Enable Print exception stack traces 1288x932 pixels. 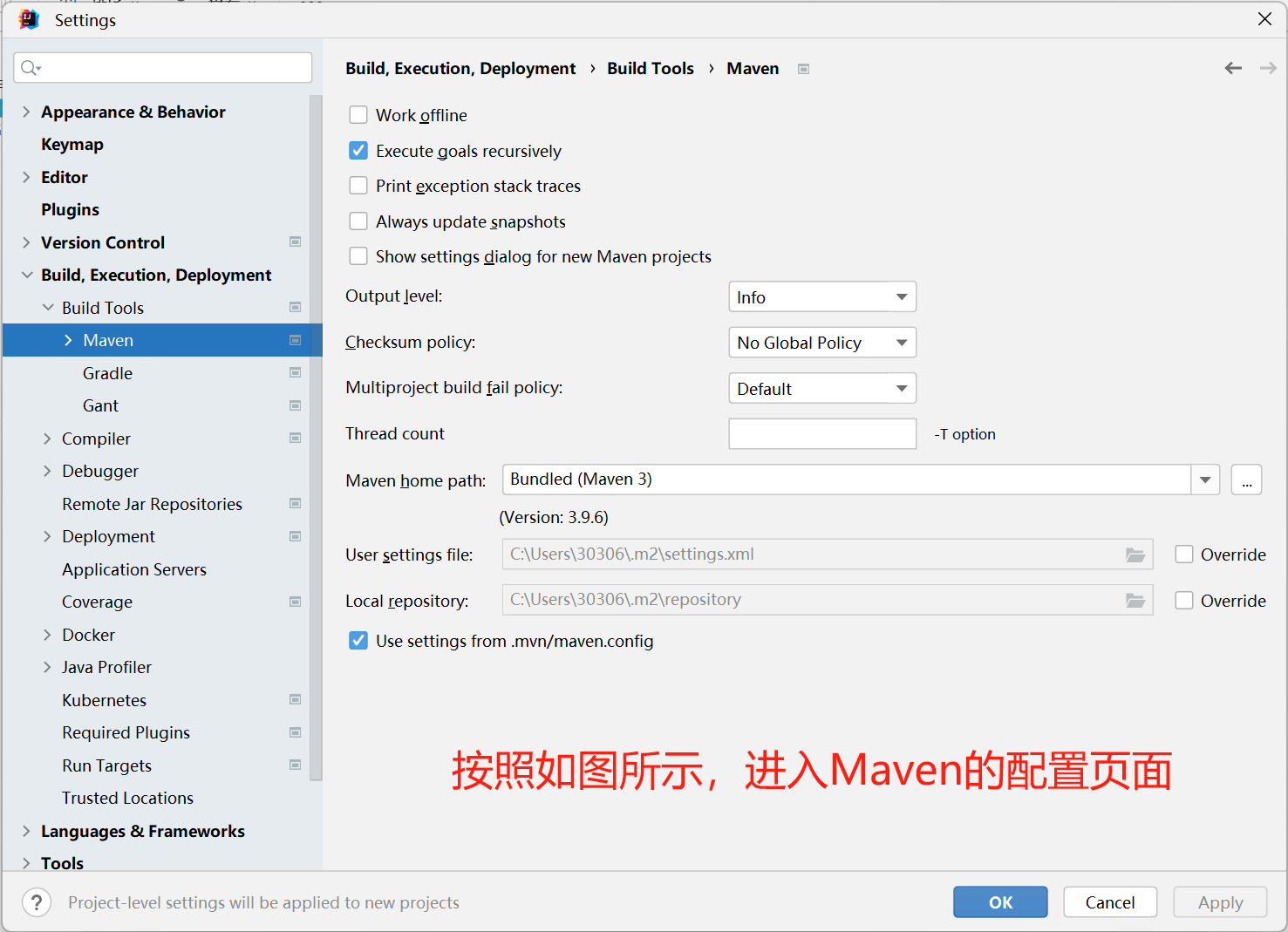pyautogui.click(x=358, y=186)
